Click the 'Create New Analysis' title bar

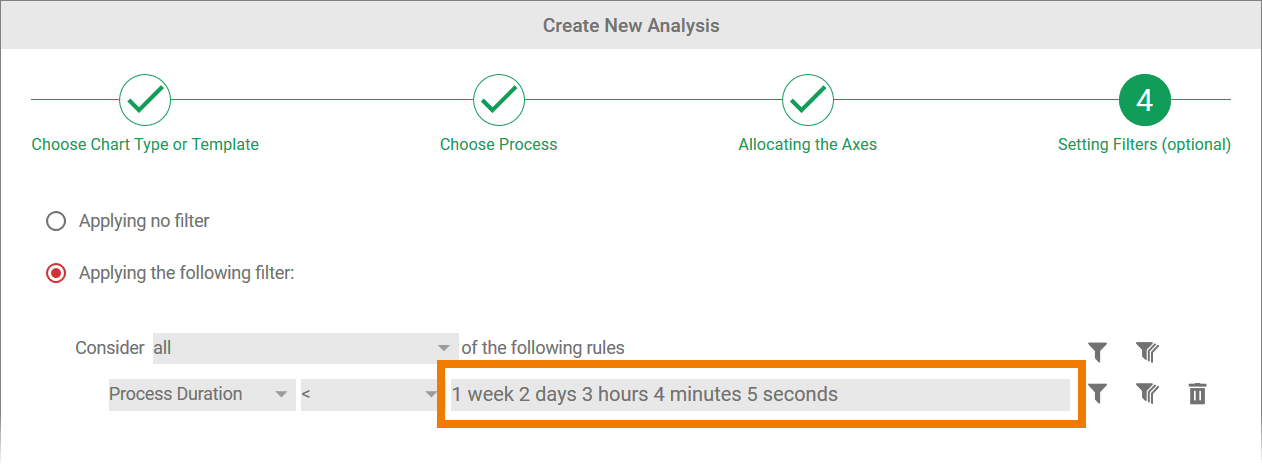(631, 25)
